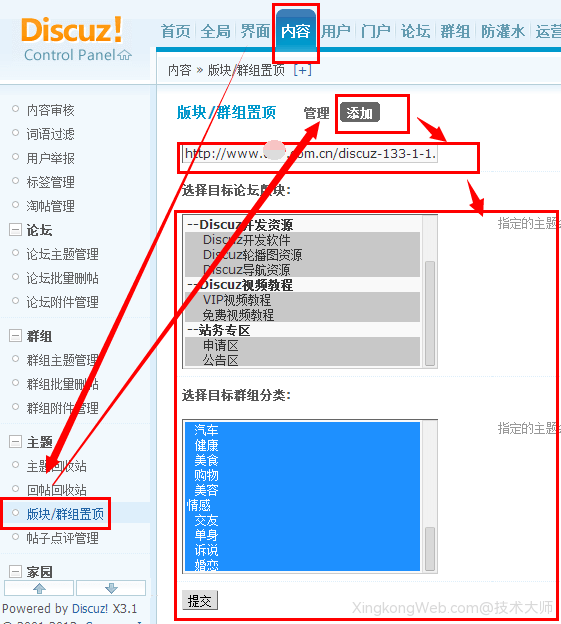561x624 pixels.
Task: Open 标签管理 in the sidebar
Action: (x=51, y=182)
